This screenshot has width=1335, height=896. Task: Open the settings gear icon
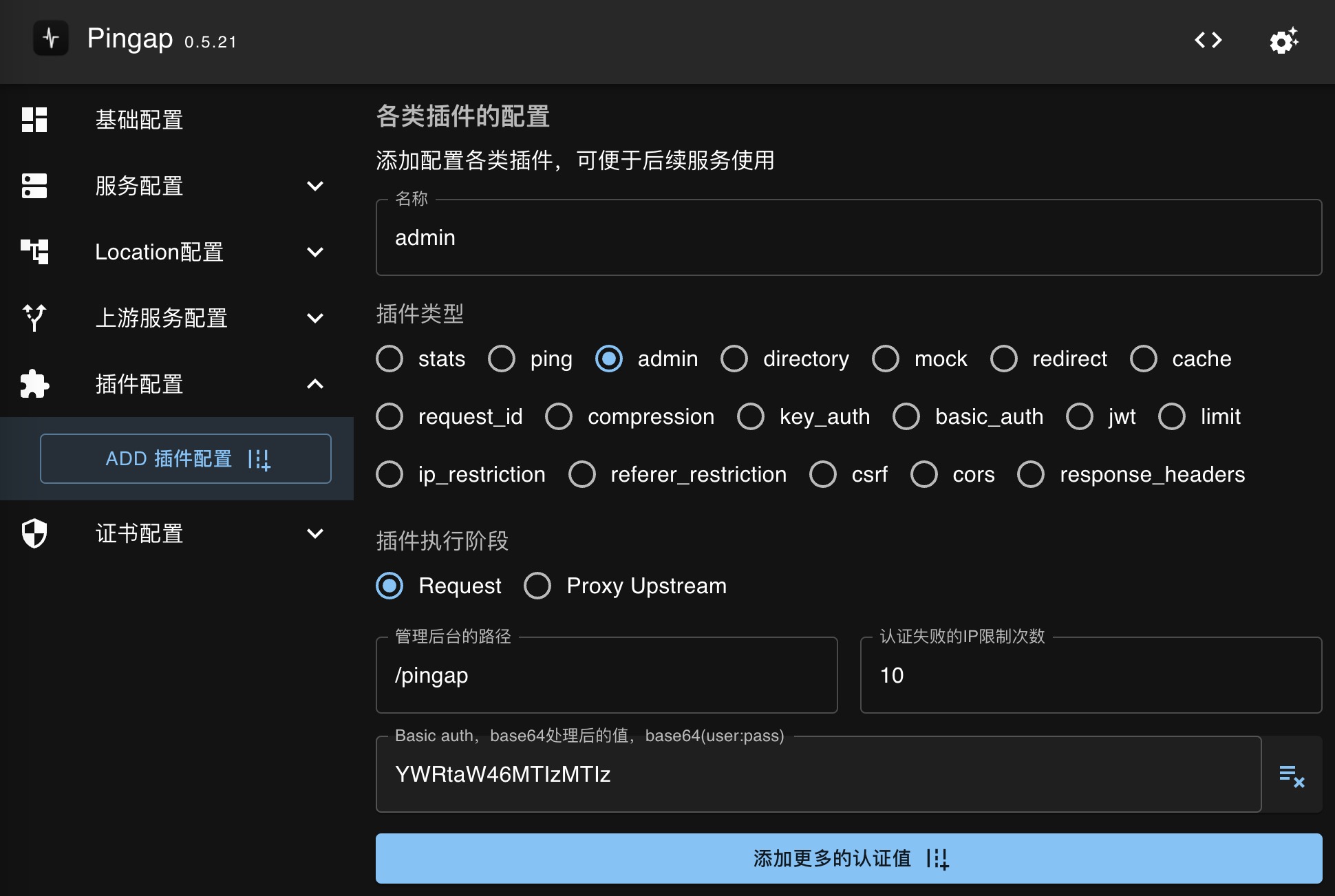[x=1284, y=41]
